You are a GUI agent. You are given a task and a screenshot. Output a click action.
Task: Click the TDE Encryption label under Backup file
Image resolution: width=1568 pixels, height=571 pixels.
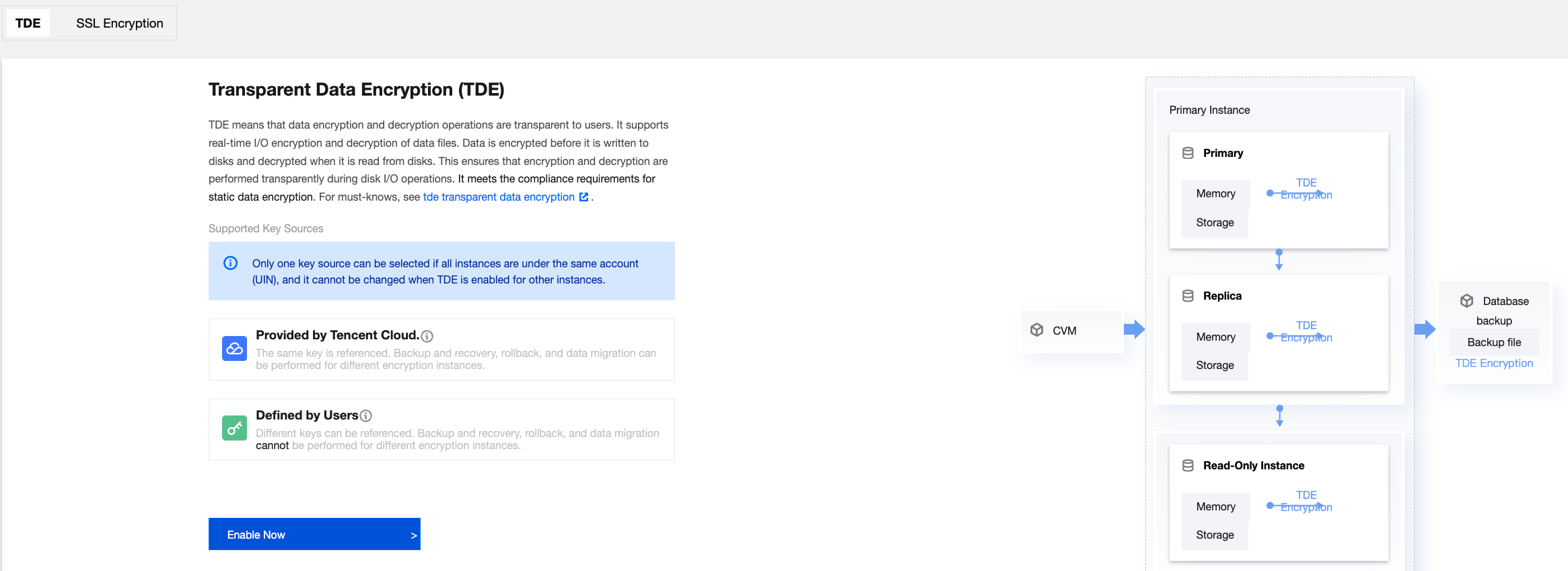pos(1494,363)
